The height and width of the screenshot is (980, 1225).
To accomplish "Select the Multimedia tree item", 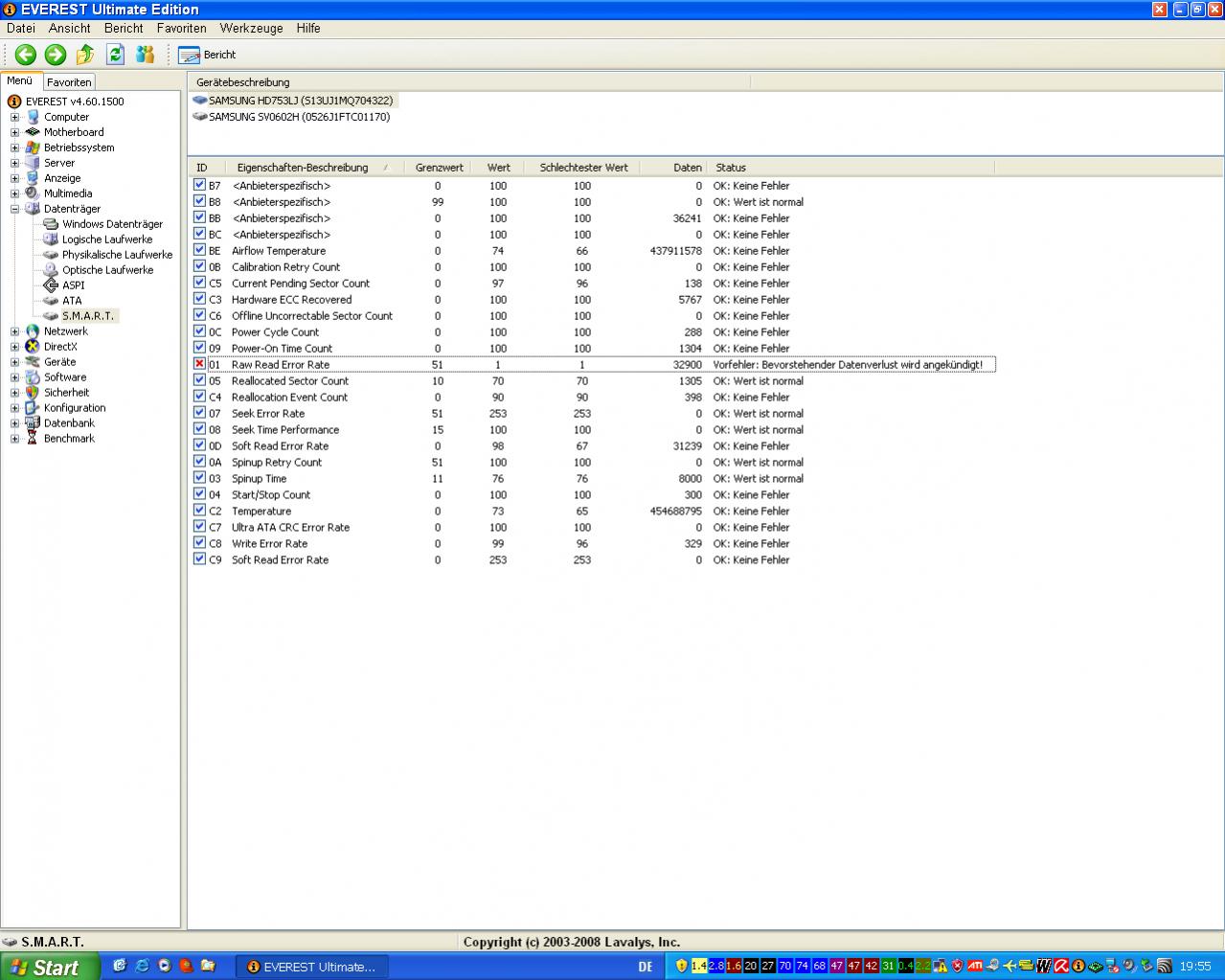I will (68, 194).
